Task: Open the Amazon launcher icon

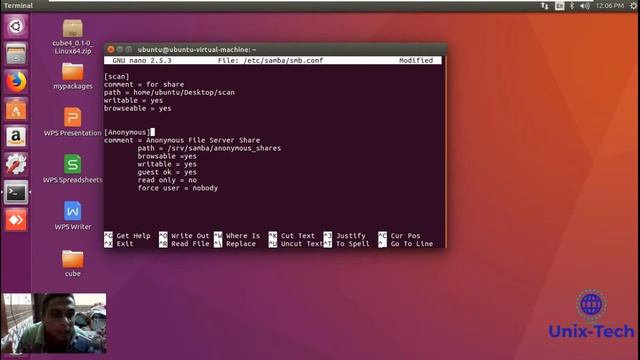Action: (x=16, y=137)
